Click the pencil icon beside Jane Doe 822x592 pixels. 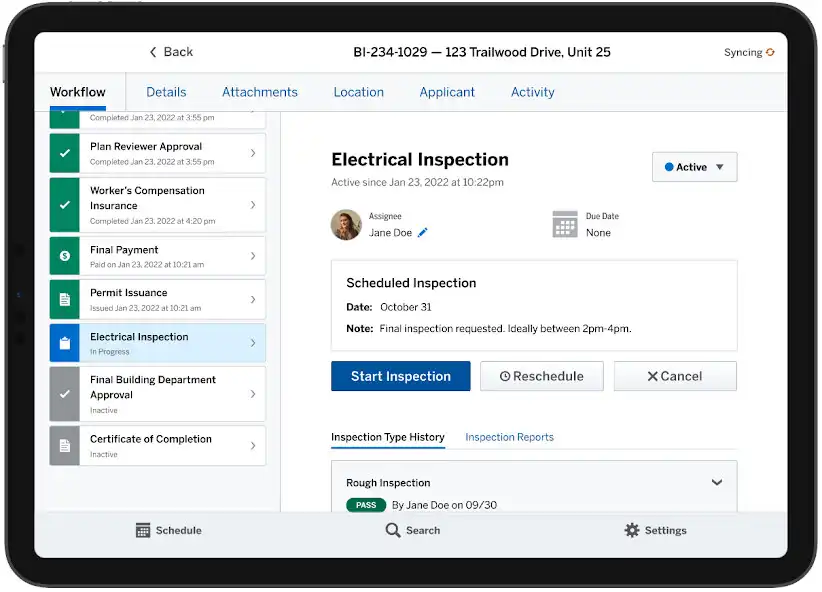click(x=423, y=233)
